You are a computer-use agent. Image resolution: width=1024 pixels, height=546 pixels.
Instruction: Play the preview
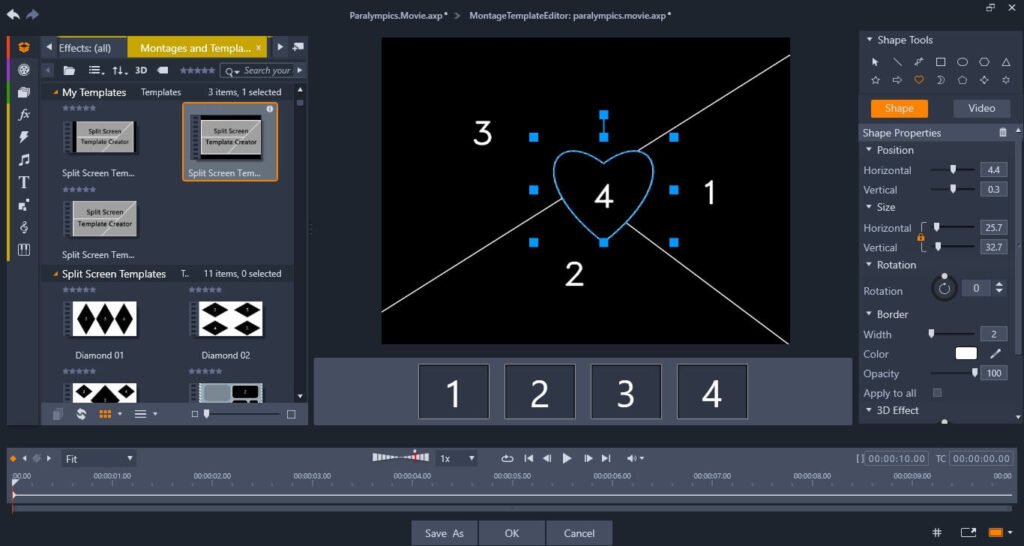(x=567, y=458)
